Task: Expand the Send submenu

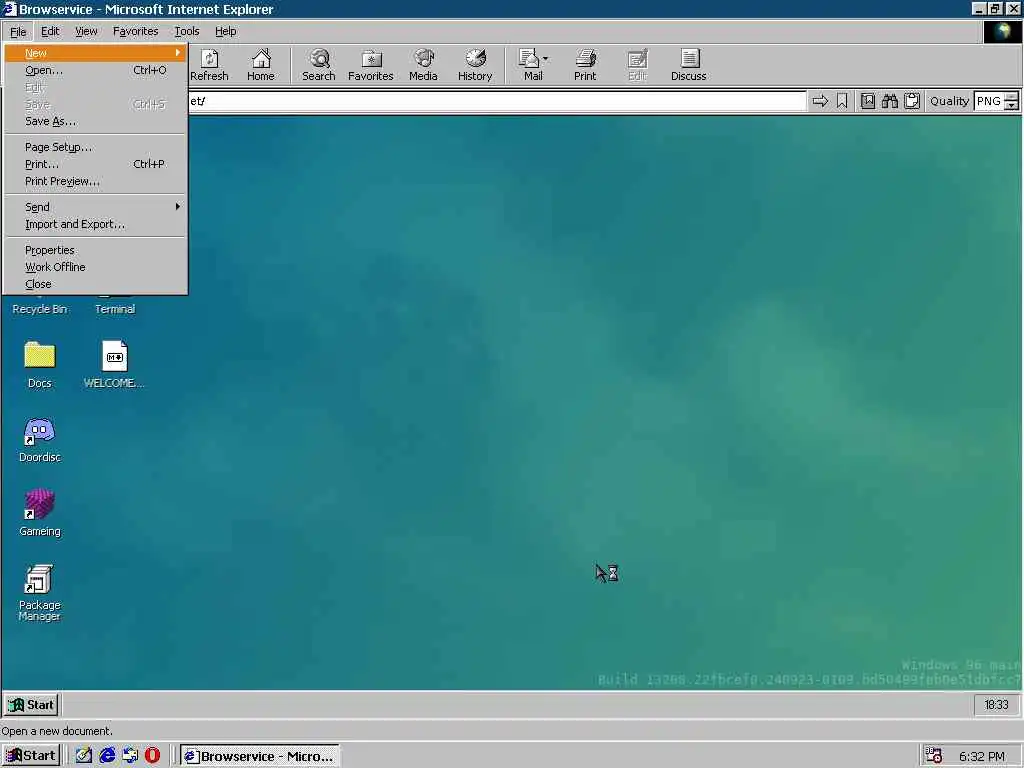Action: click(95, 207)
